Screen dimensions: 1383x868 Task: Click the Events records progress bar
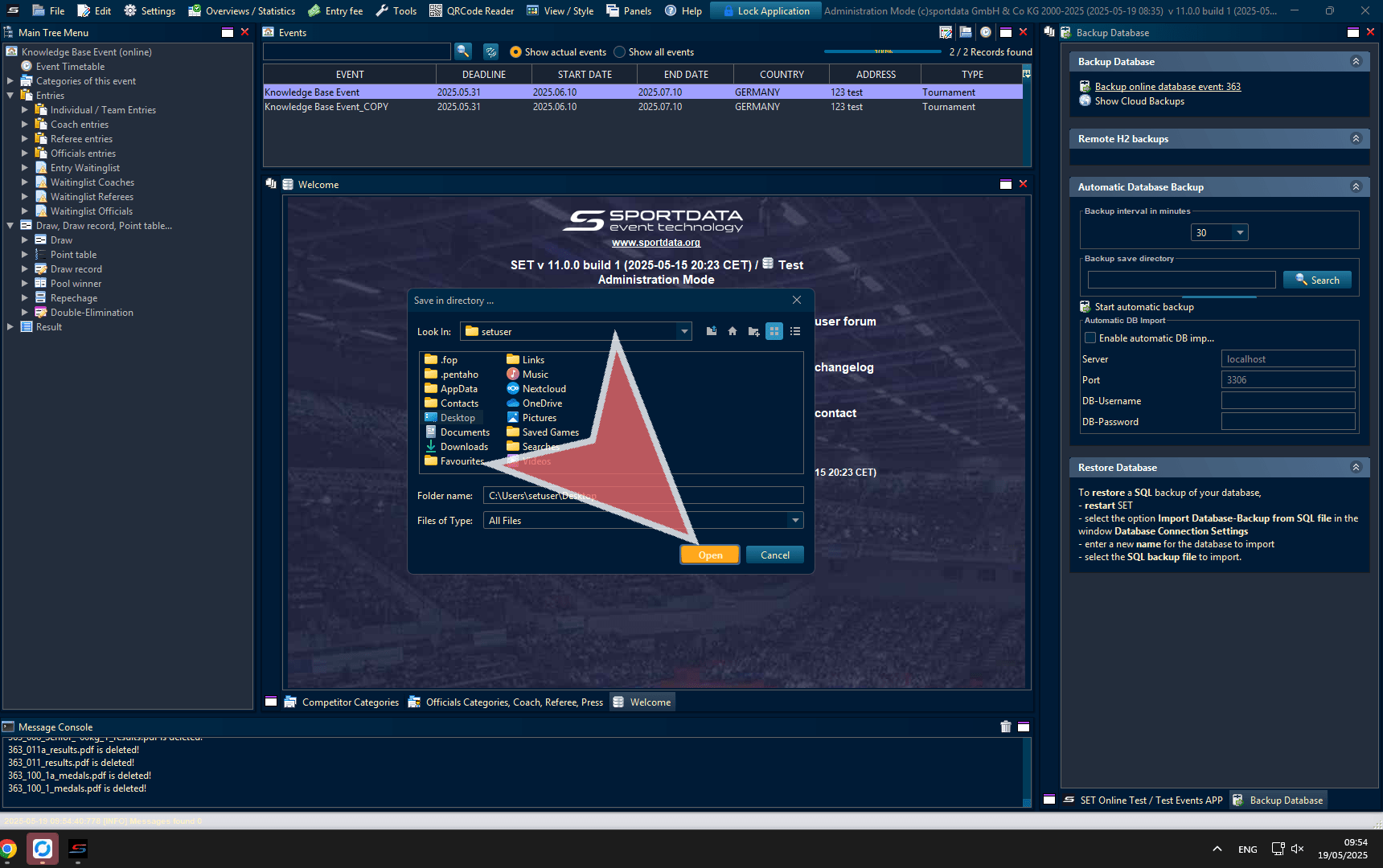point(882,51)
